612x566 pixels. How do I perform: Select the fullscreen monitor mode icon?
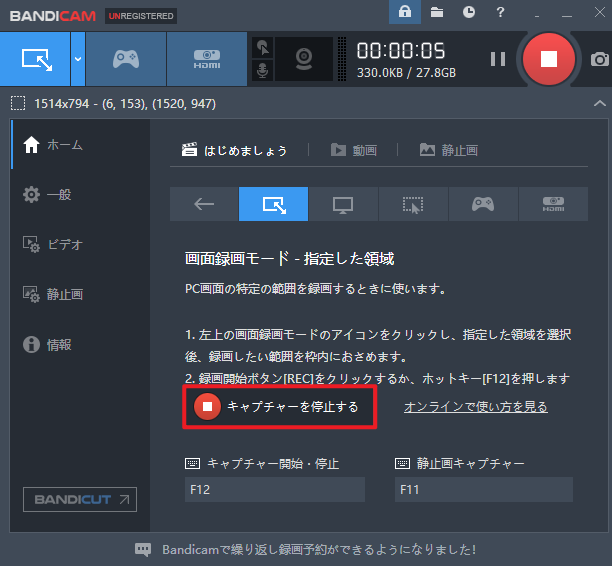coord(343,204)
